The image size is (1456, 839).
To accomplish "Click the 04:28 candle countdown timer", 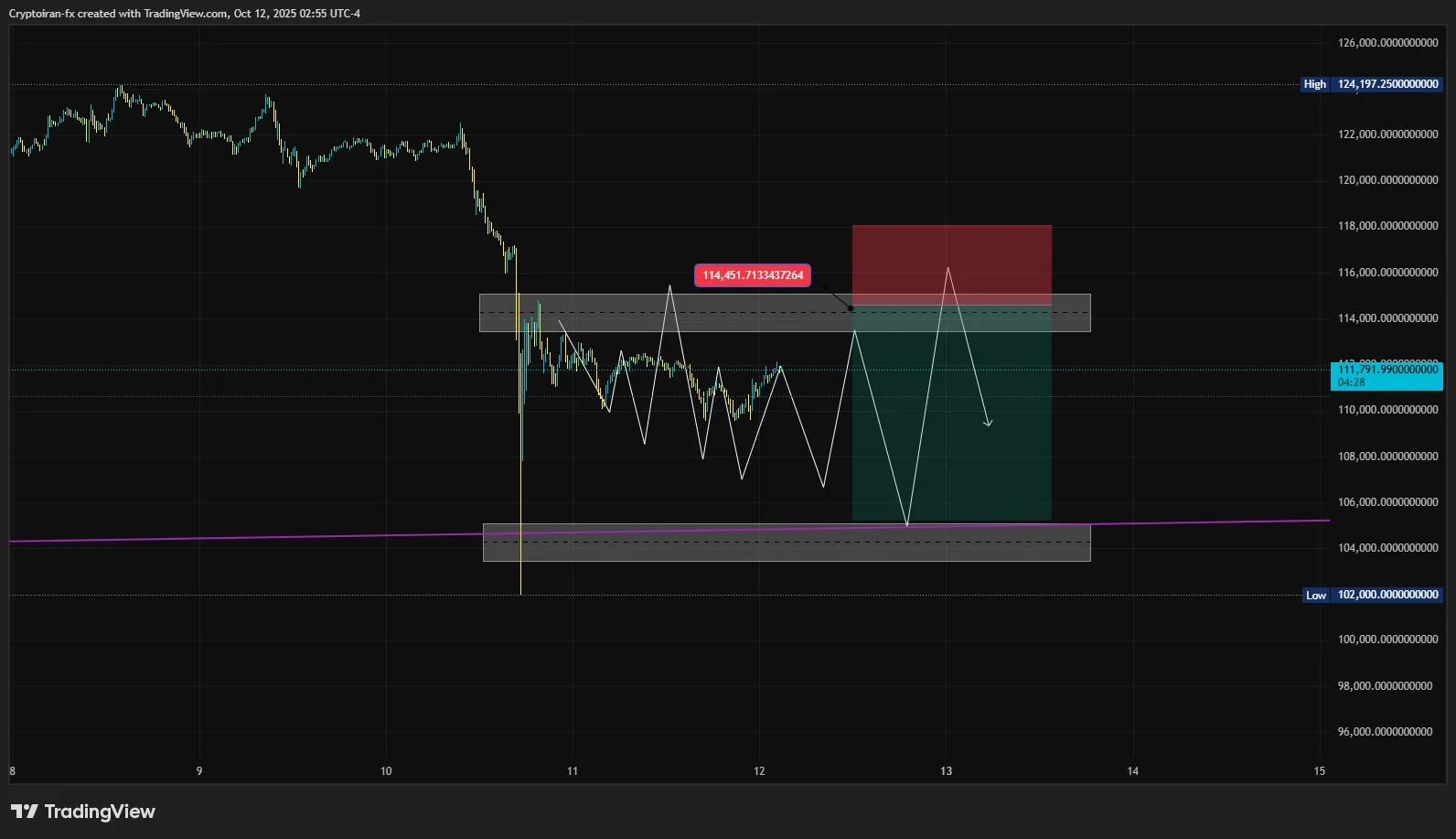I will [x=1352, y=382].
